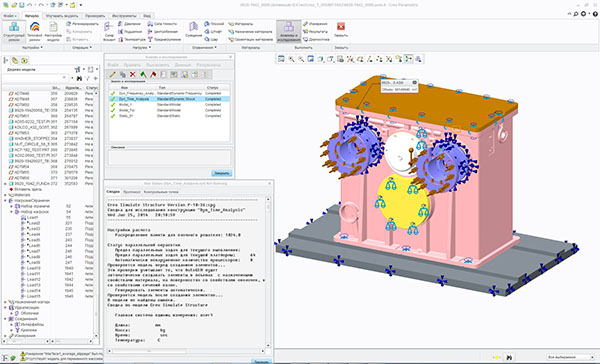600x364 pixels.
Task: Click the red flag stop run icon
Action: click(x=153, y=74)
